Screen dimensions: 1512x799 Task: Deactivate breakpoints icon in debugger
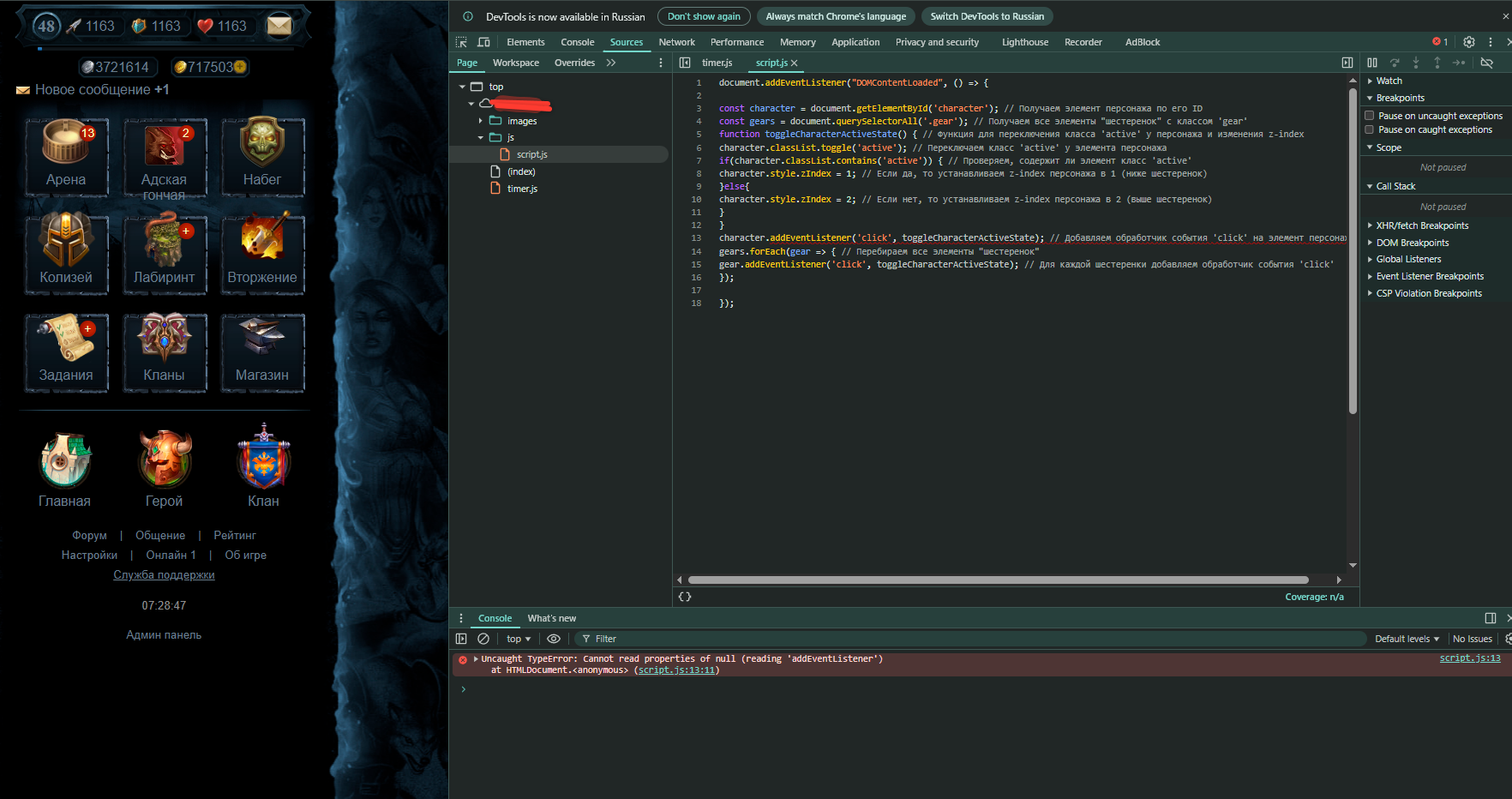click(x=1487, y=63)
